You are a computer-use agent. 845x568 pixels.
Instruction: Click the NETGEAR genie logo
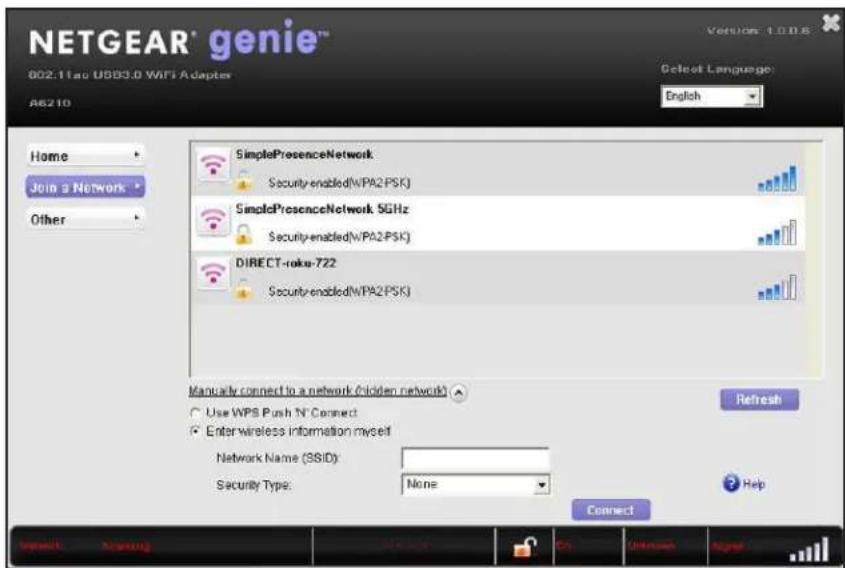point(179,41)
